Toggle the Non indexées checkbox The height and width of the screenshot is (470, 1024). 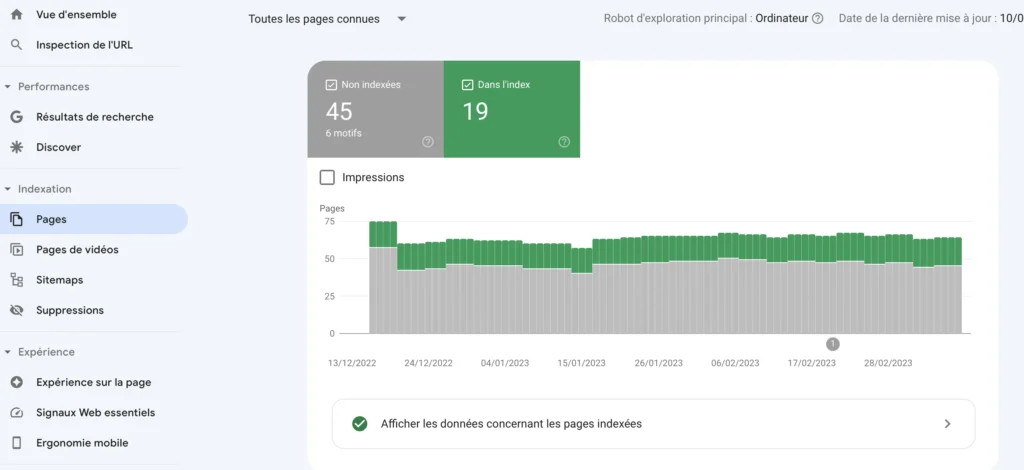point(331,85)
